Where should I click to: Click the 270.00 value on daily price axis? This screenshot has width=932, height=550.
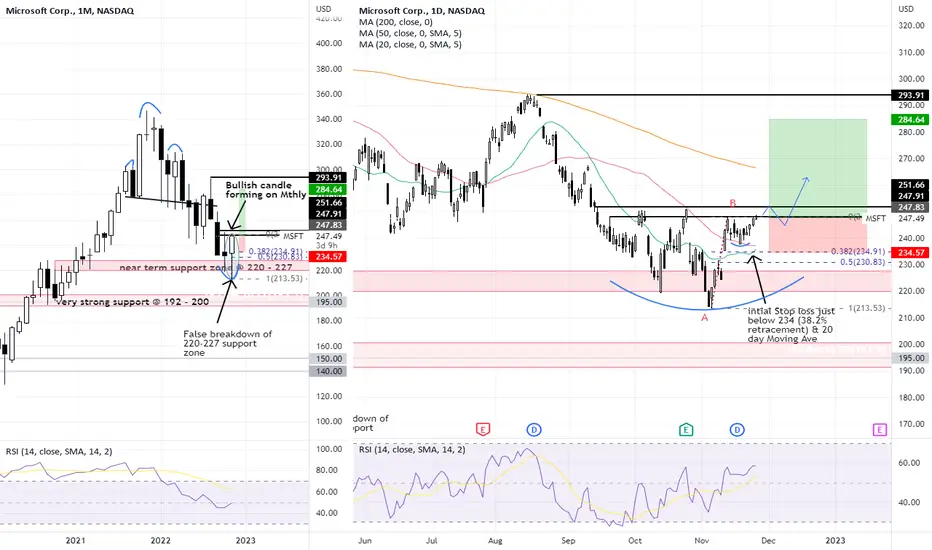[911, 159]
